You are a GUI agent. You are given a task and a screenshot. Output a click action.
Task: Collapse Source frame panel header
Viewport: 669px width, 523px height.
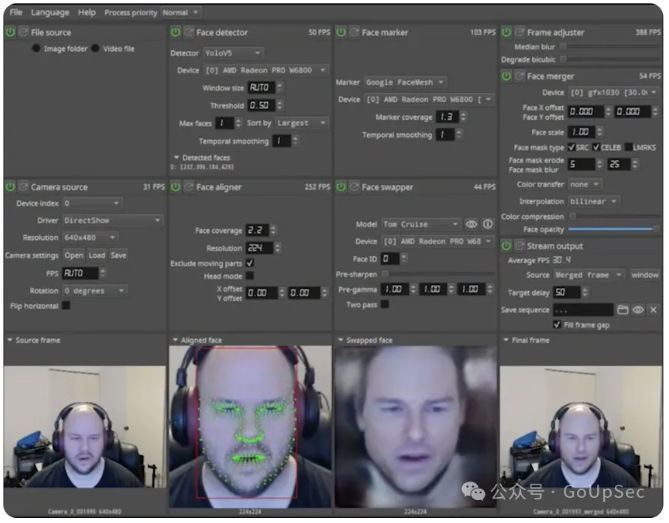click(34, 340)
